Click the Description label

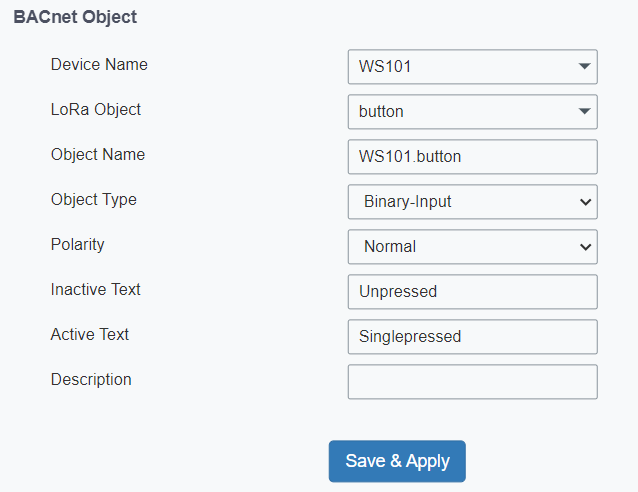(91, 380)
